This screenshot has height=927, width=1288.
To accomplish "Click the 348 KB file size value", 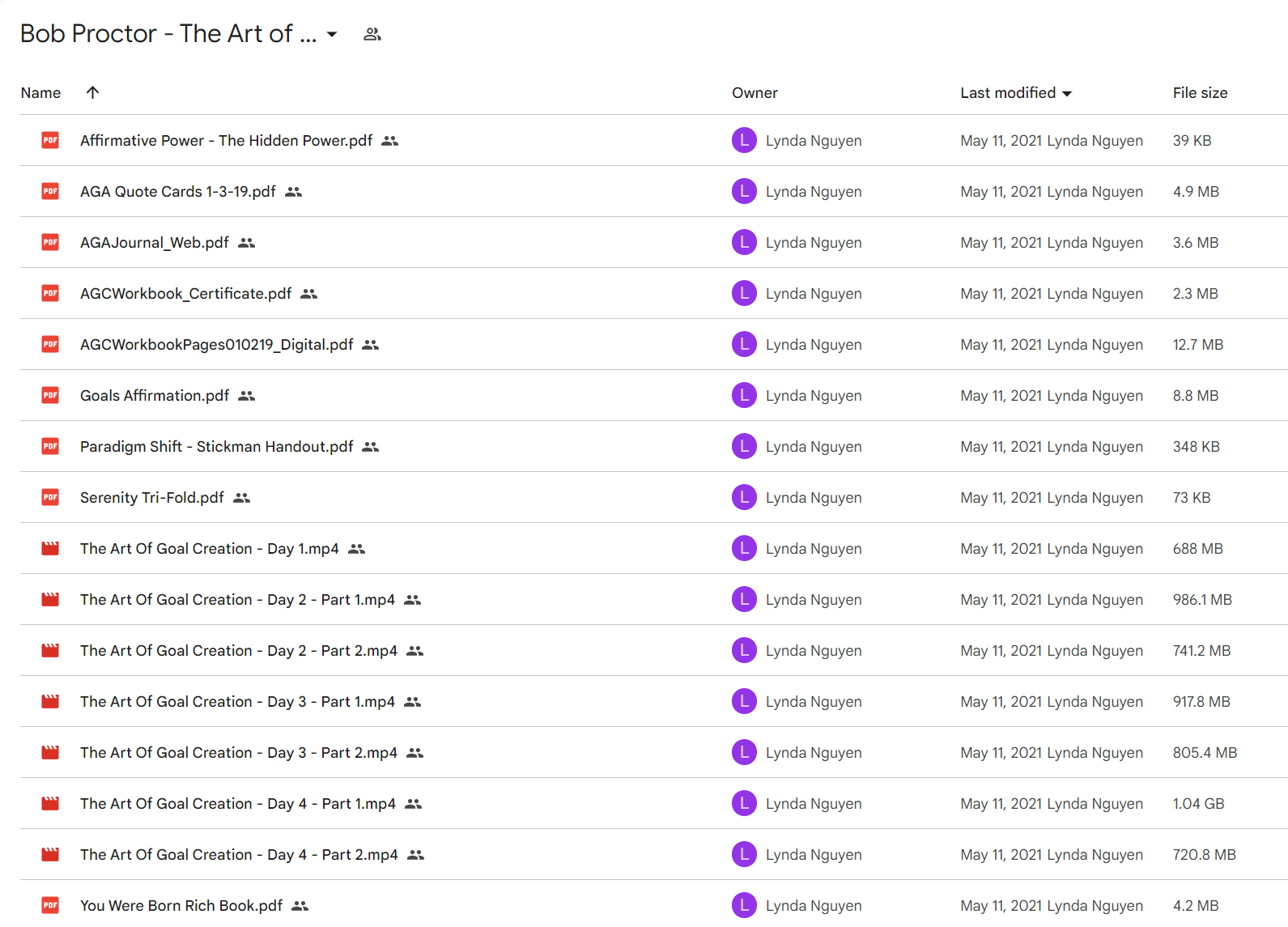I will (x=1196, y=447).
